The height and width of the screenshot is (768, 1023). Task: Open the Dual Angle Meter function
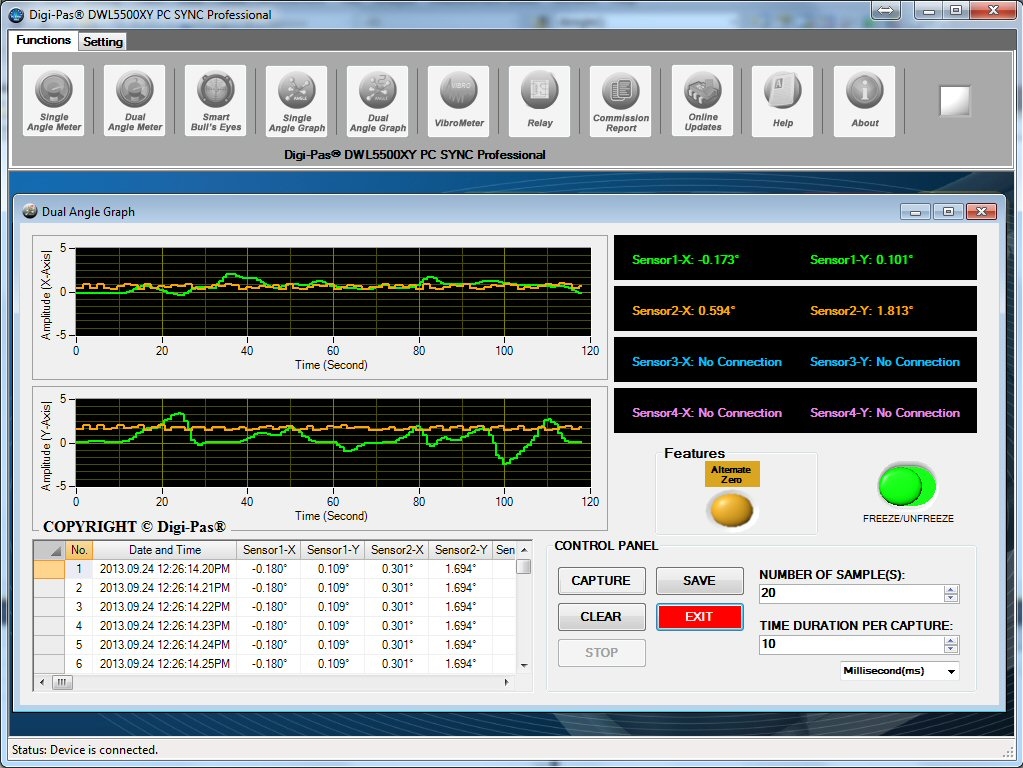tap(134, 100)
